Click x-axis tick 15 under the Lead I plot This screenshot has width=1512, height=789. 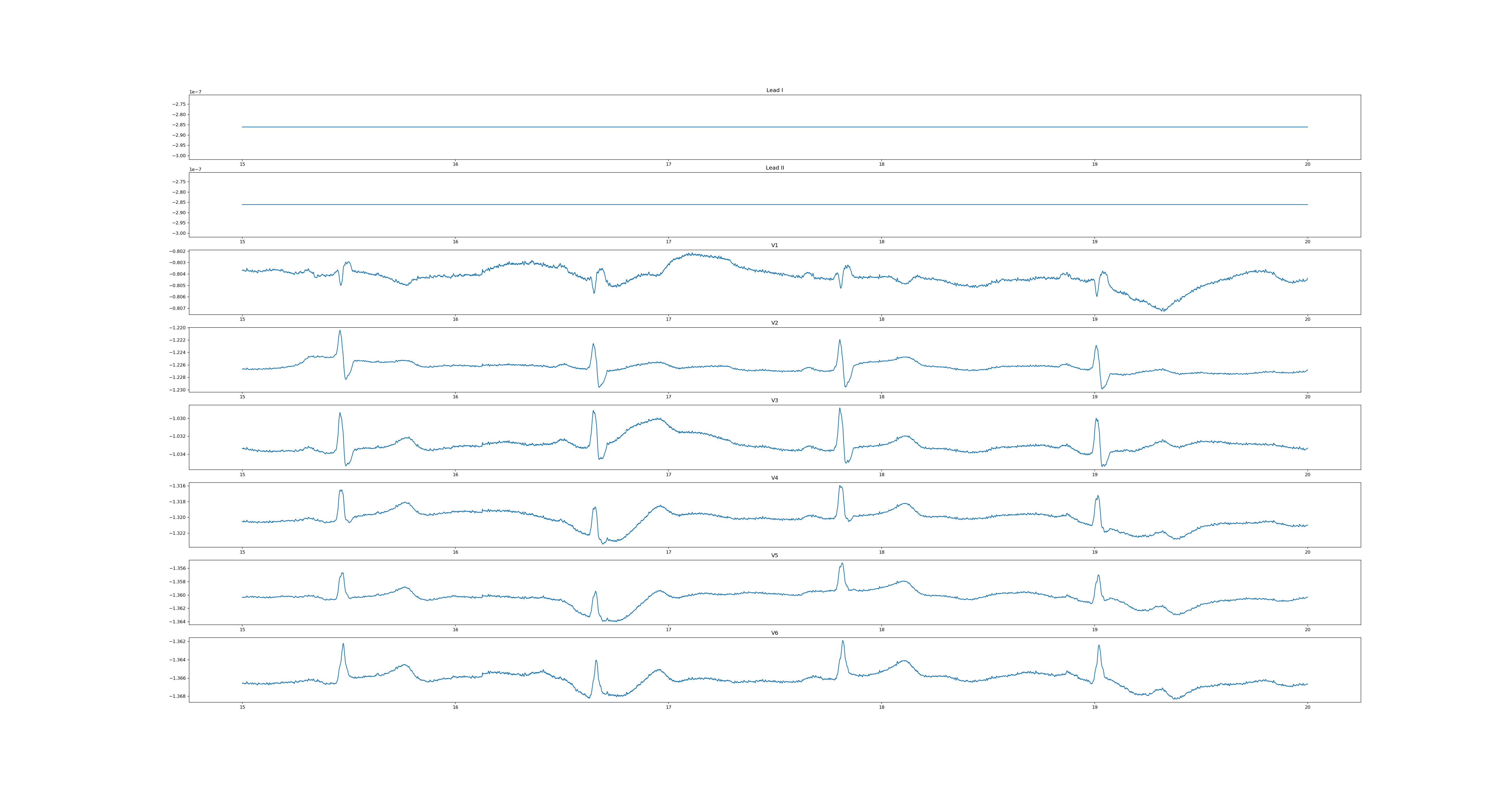242,164
